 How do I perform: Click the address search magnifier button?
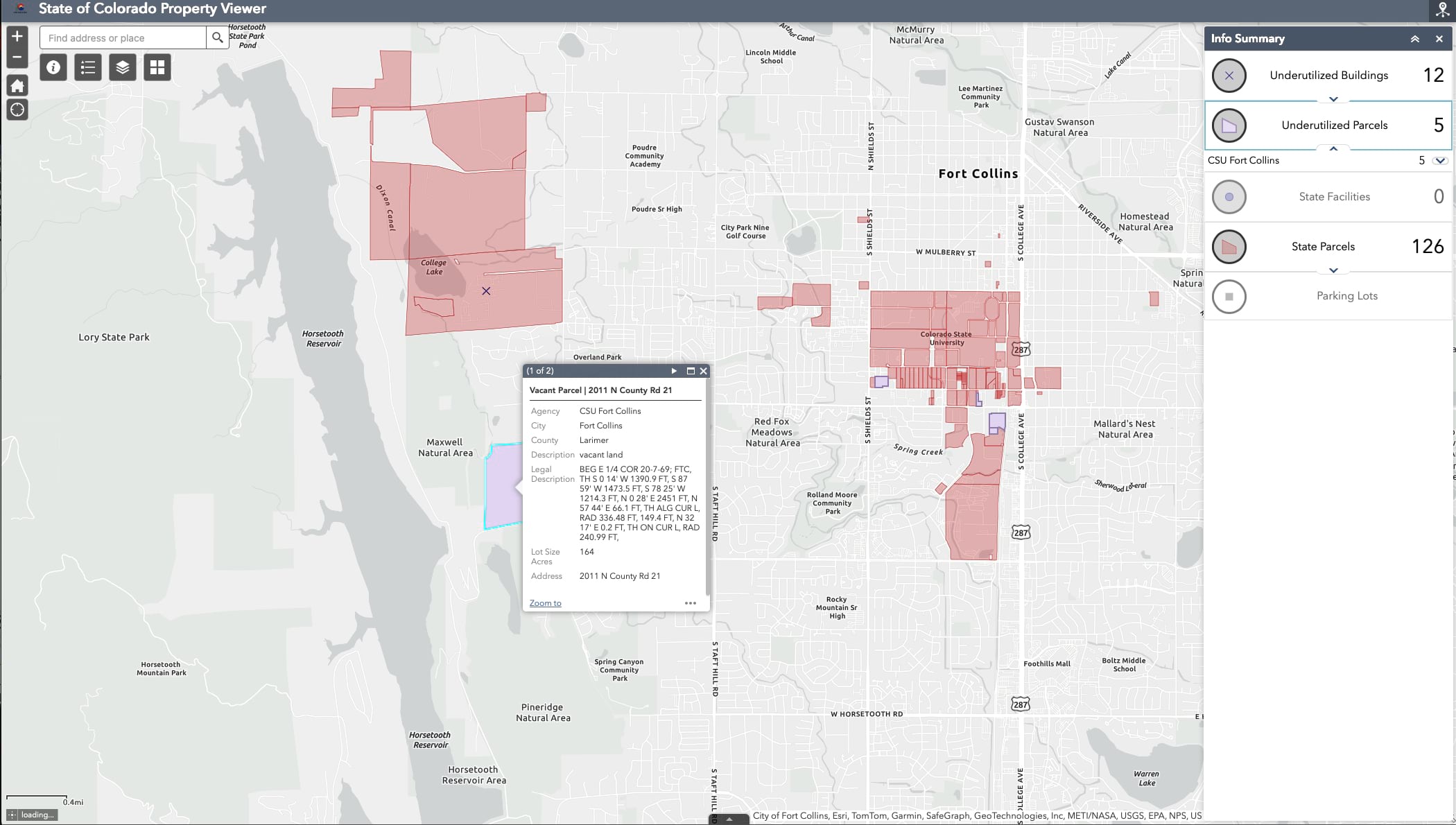point(218,37)
